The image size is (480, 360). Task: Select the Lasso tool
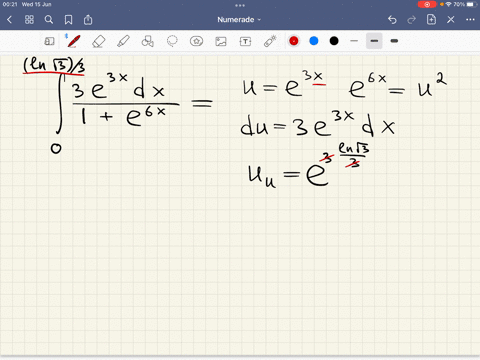172,41
